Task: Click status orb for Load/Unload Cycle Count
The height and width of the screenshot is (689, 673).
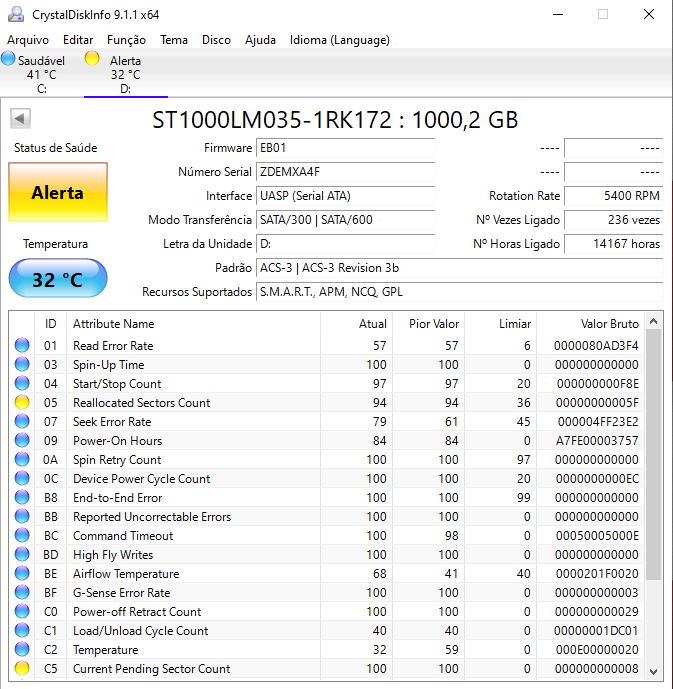Action: tap(22, 630)
